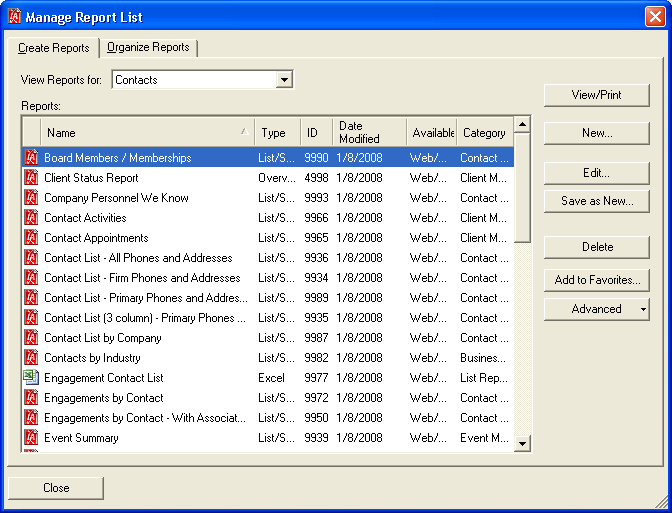This screenshot has width=672, height=513.
Task: Click the New... button
Action: point(597,133)
